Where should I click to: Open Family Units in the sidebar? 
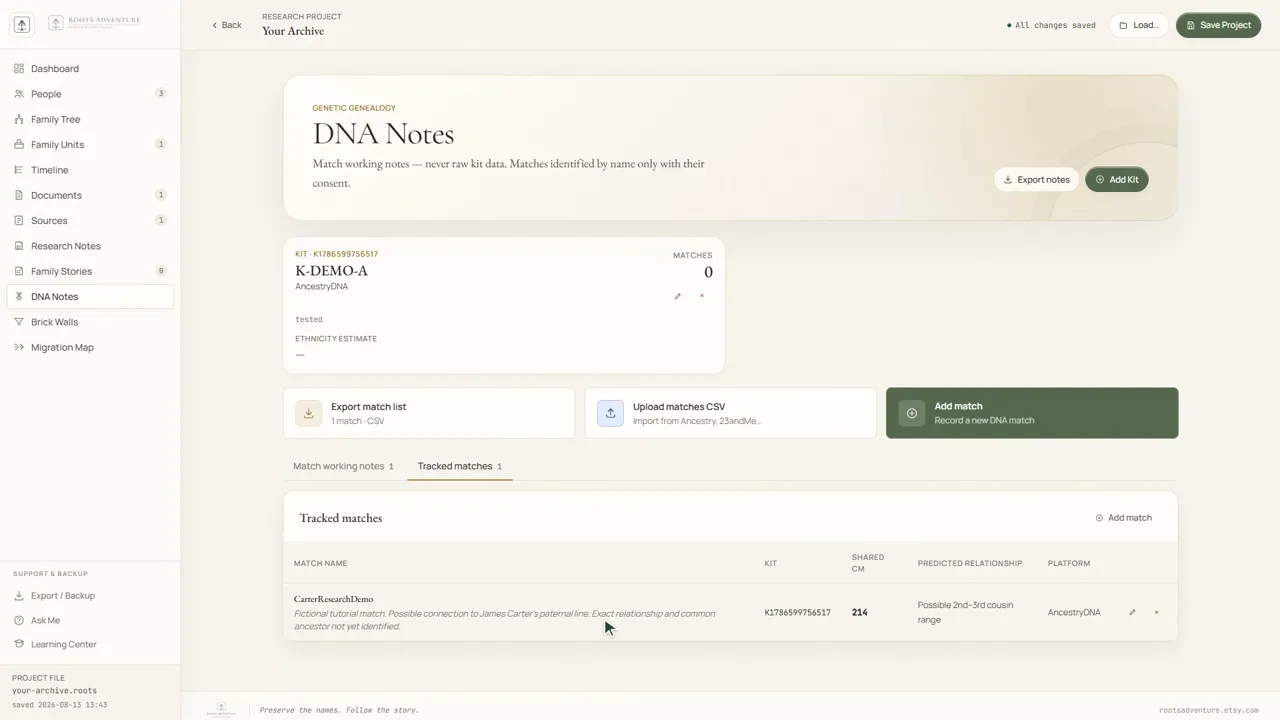[x=90, y=145]
